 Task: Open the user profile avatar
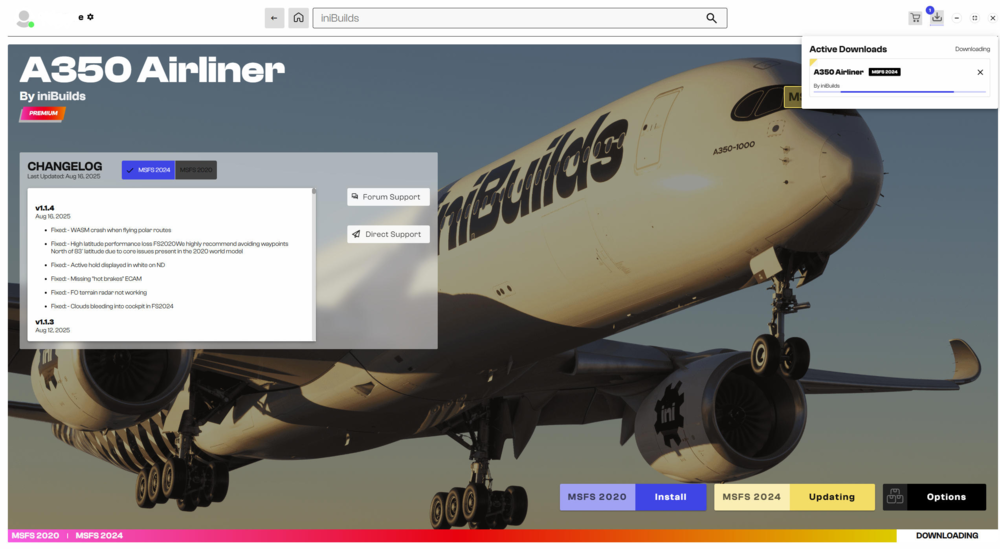[x=24, y=18]
